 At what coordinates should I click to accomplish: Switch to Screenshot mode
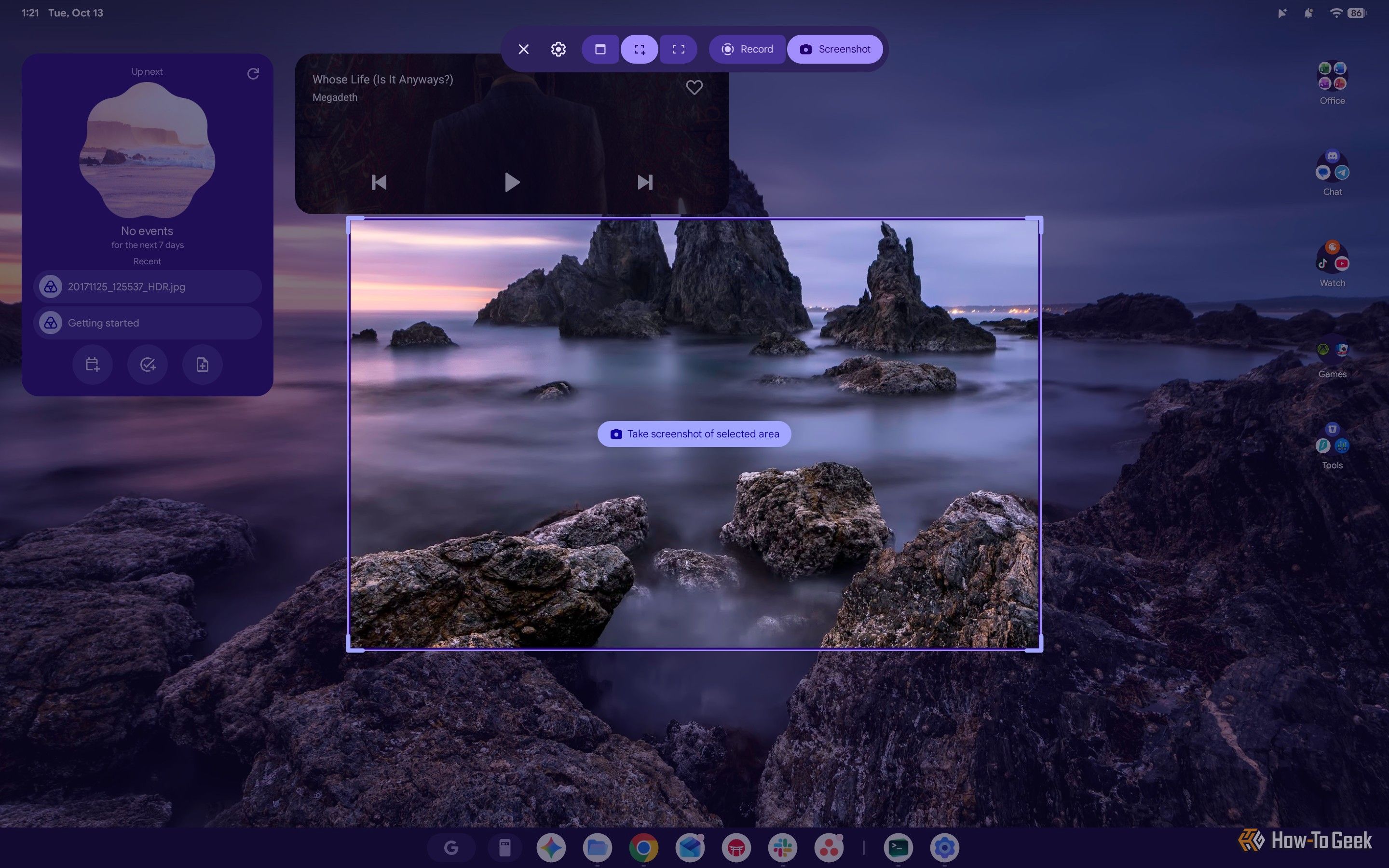click(x=835, y=49)
